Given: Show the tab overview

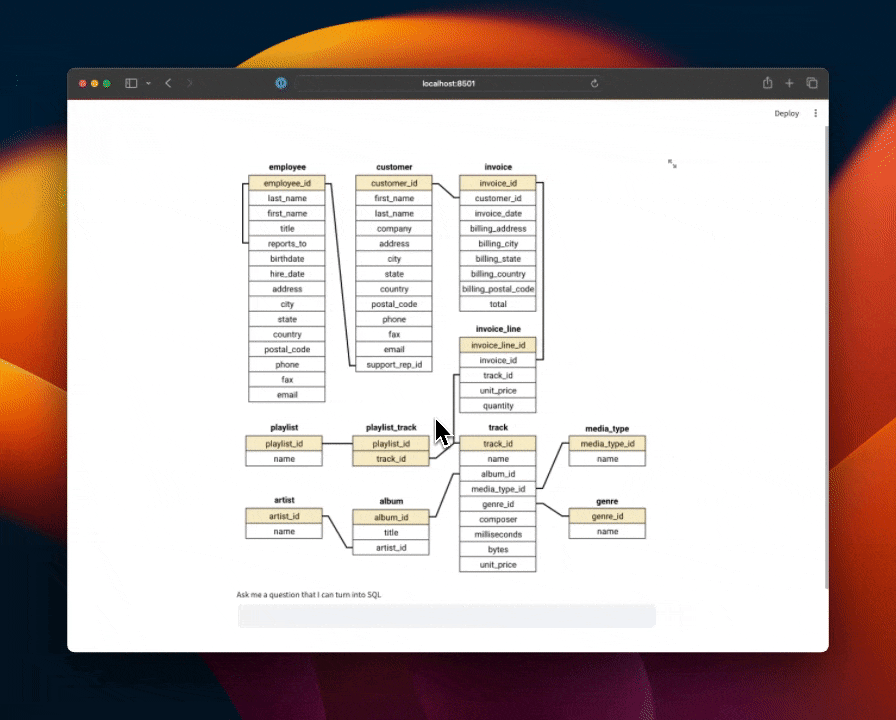Looking at the screenshot, I should (812, 83).
